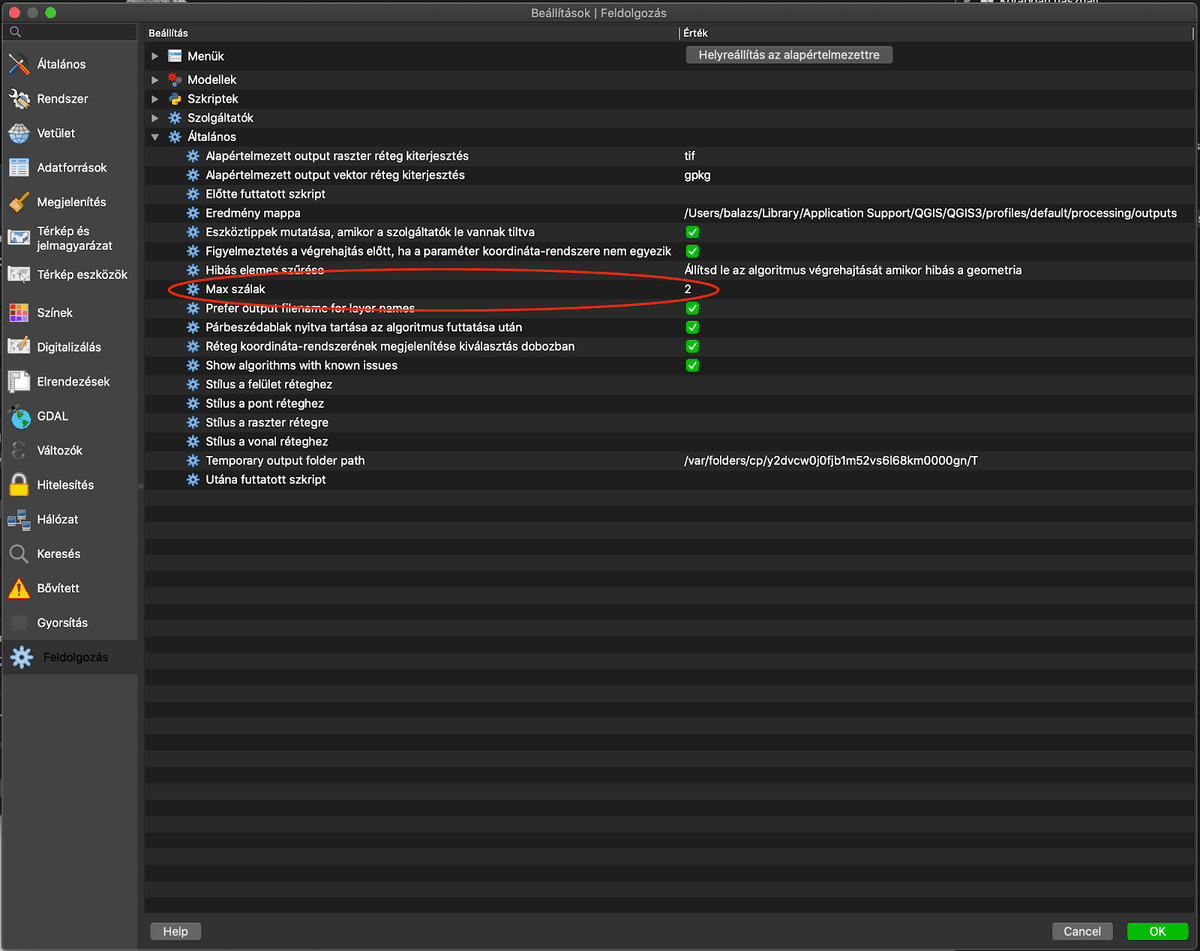
Task: Click Helyreállítás az alapértelmezettre button
Action: coord(788,55)
